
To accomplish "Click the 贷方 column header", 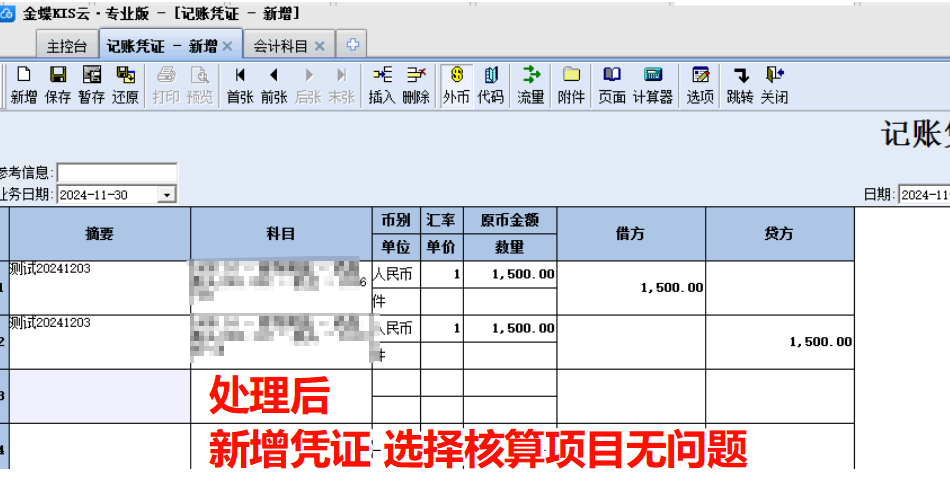I will coord(780,234).
